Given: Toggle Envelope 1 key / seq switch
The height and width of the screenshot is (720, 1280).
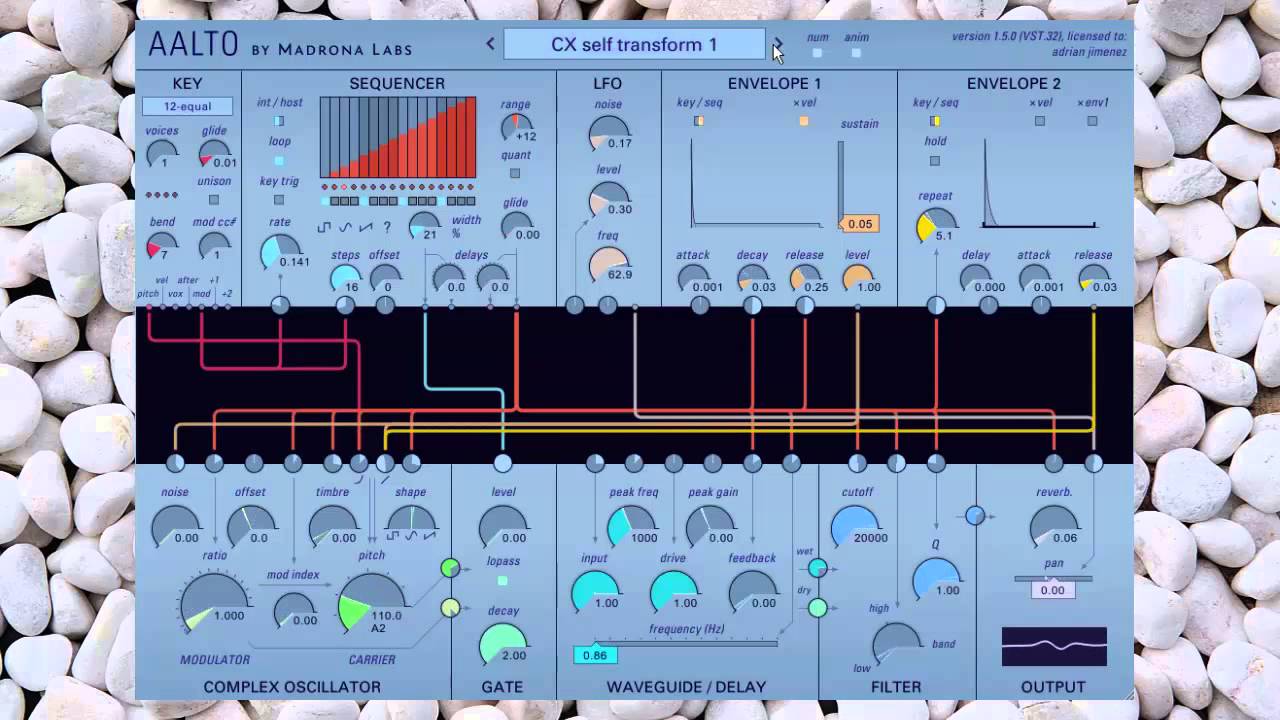Looking at the screenshot, I should pyautogui.click(x=699, y=121).
